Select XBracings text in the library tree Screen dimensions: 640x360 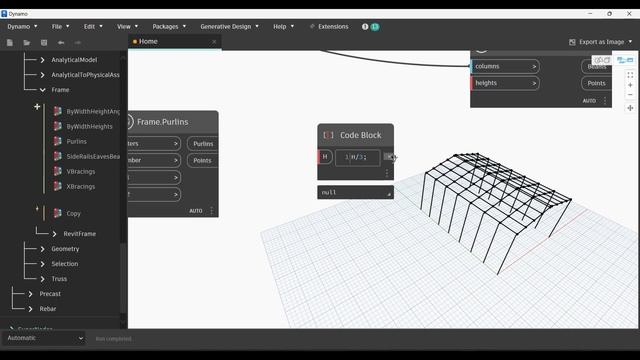[x=80, y=187]
